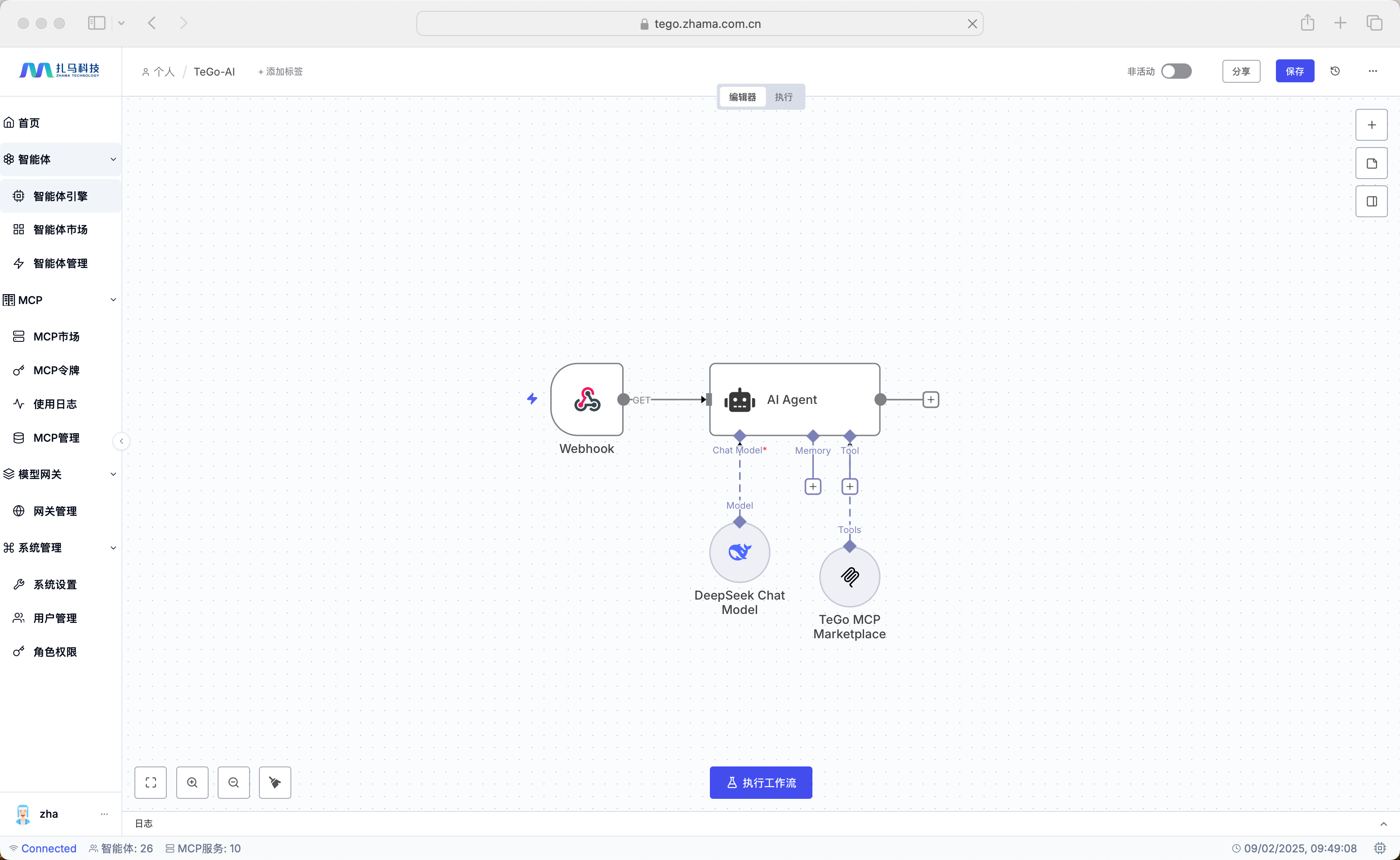Click the Webhook node icon
Image resolution: width=1400 pixels, height=860 pixels.
pyautogui.click(x=587, y=399)
